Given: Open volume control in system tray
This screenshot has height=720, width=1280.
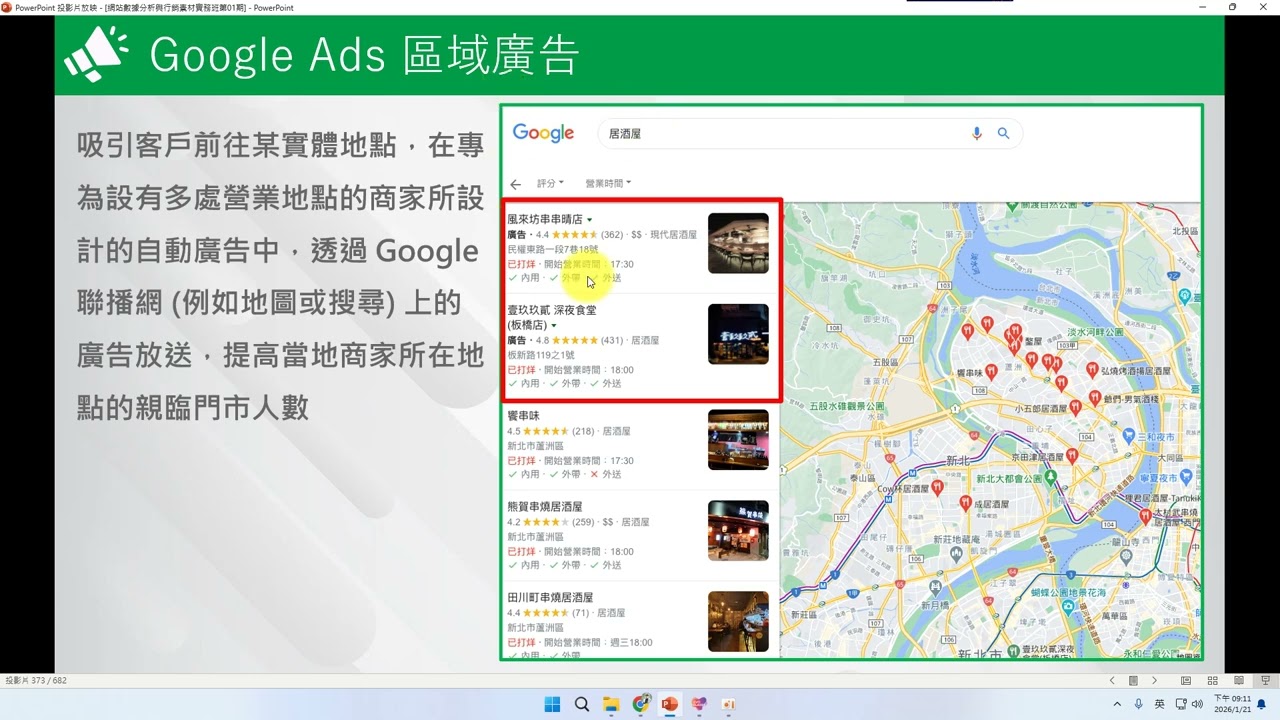Looking at the screenshot, I should click(x=1197, y=704).
